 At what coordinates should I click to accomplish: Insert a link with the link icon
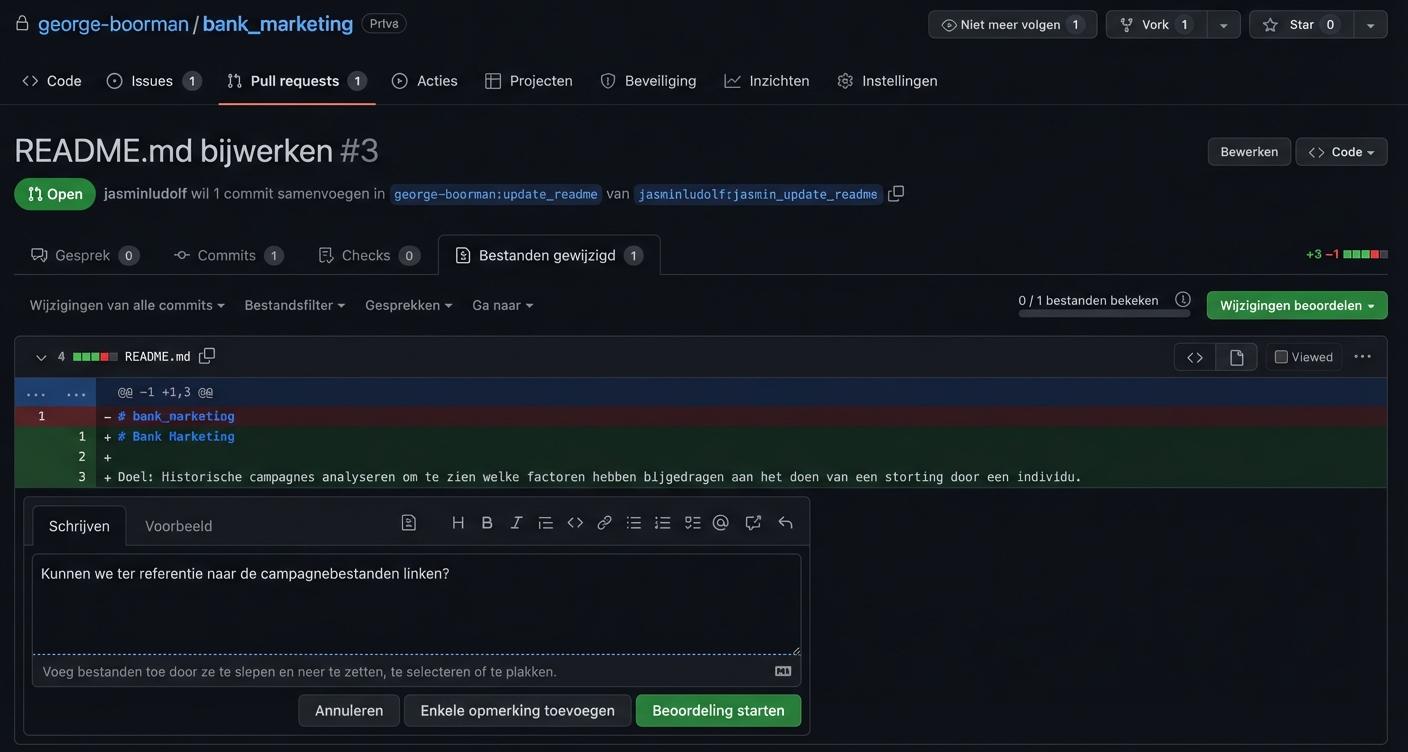pos(604,523)
